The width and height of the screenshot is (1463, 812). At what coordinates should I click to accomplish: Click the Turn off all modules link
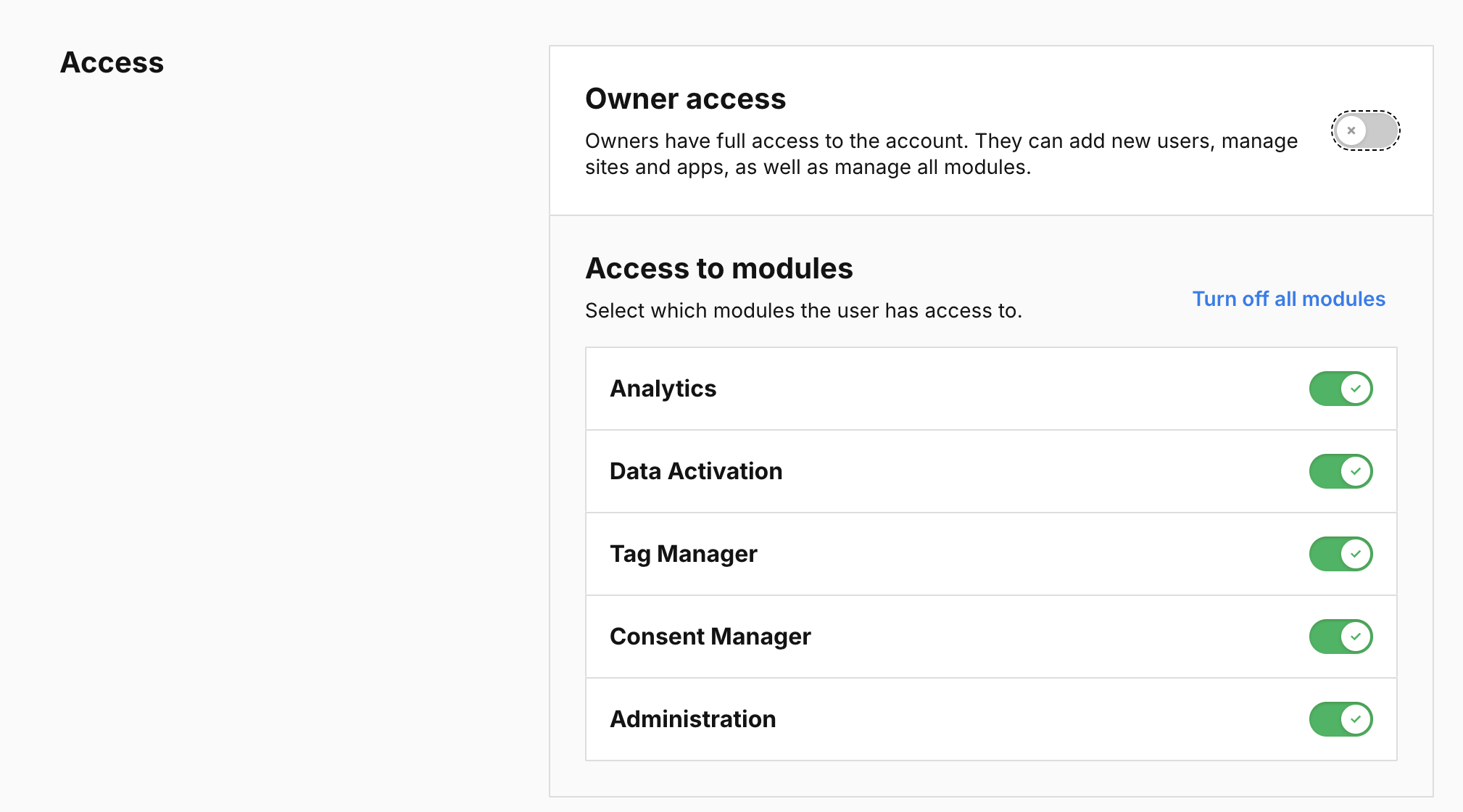tap(1288, 299)
